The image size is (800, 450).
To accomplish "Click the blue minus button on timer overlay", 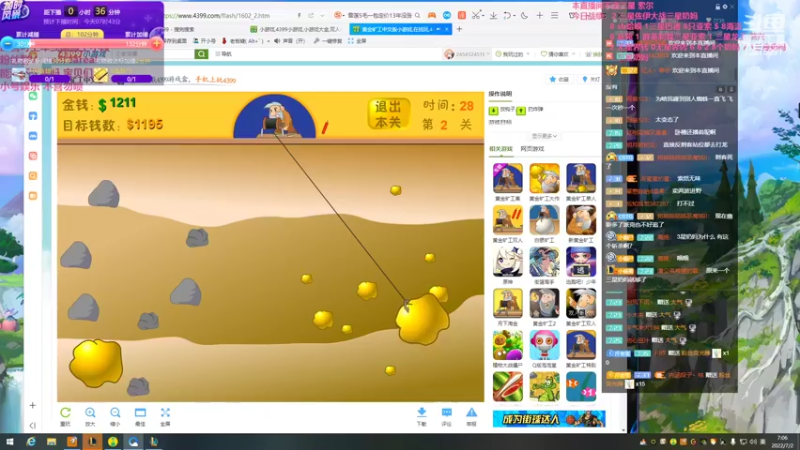I will click(x=7, y=44).
